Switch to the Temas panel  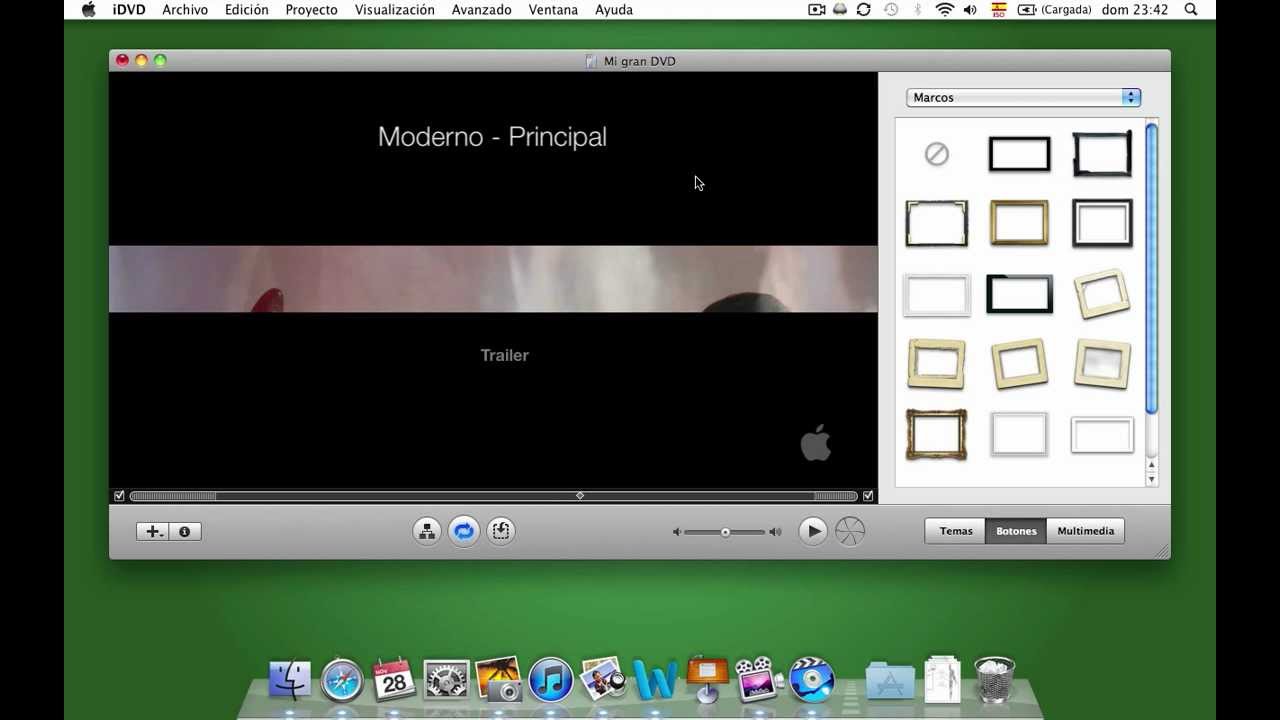[x=956, y=531]
